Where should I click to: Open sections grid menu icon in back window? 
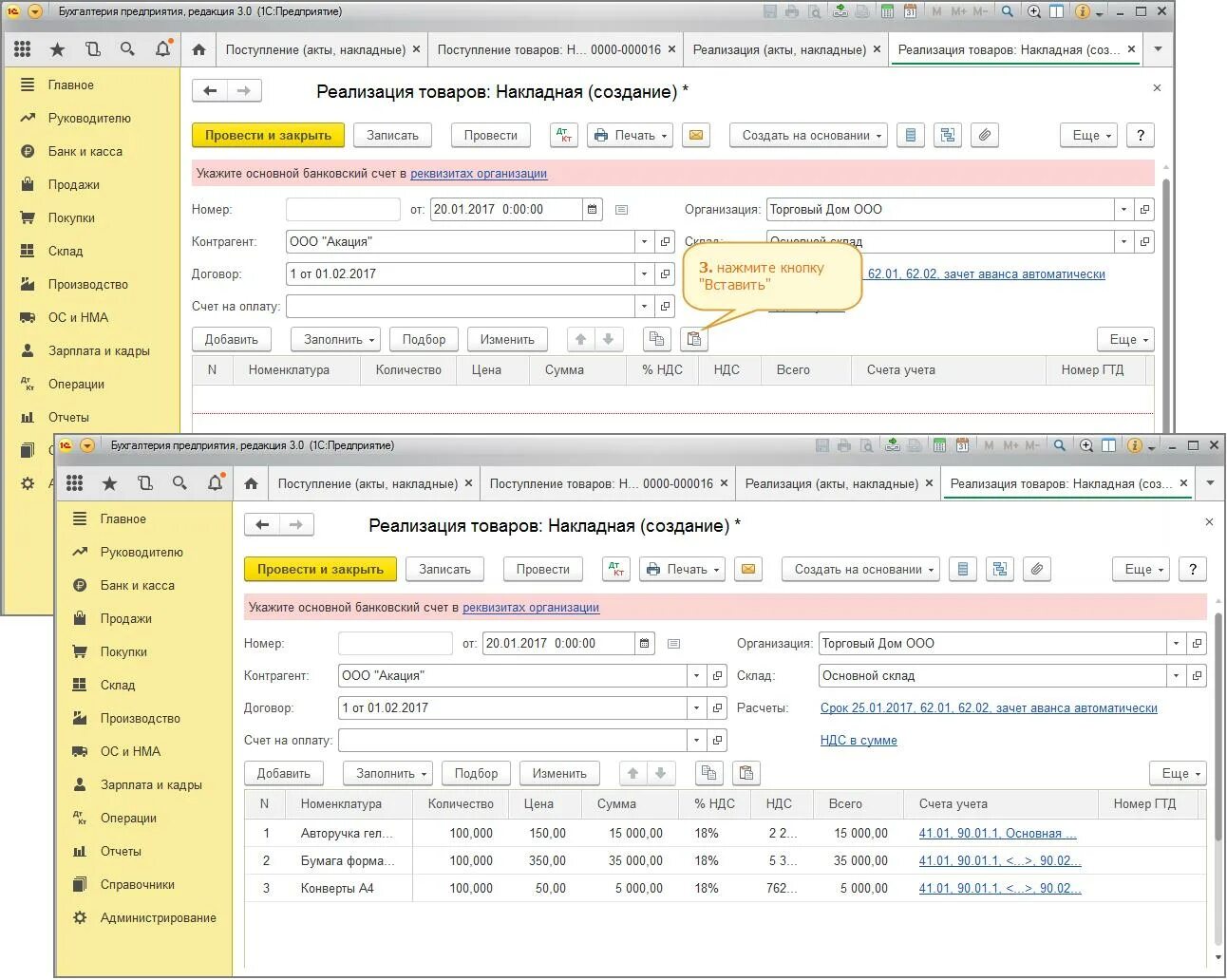coord(23,49)
